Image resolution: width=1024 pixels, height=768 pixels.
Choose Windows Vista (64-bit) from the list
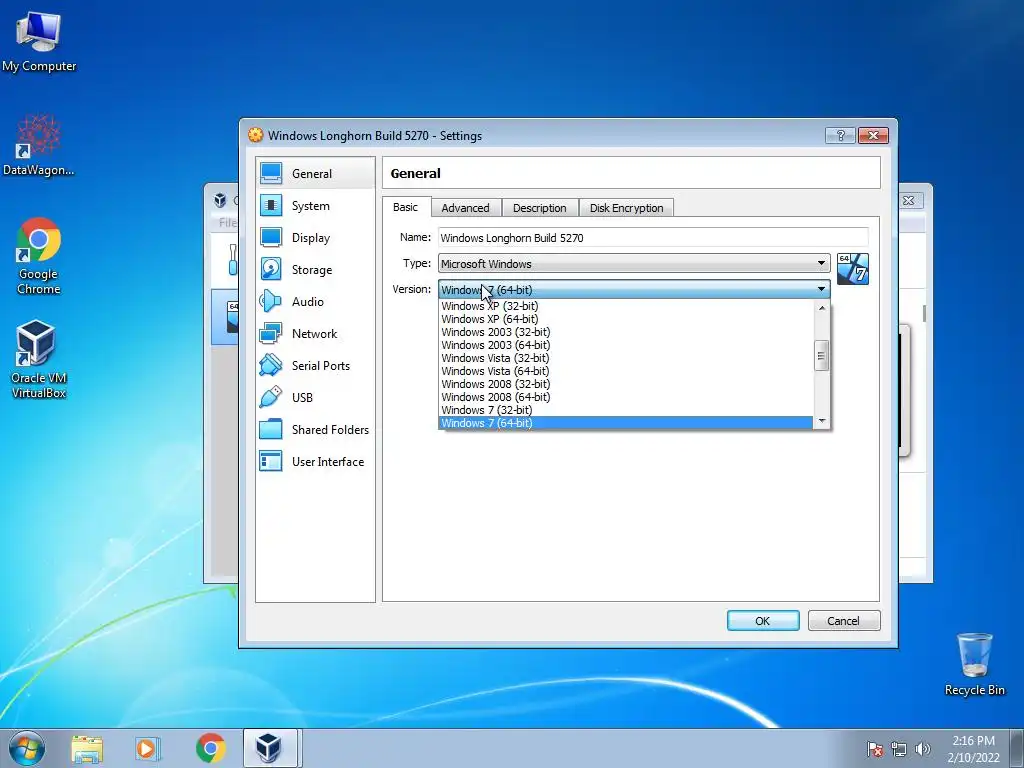tap(626, 371)
